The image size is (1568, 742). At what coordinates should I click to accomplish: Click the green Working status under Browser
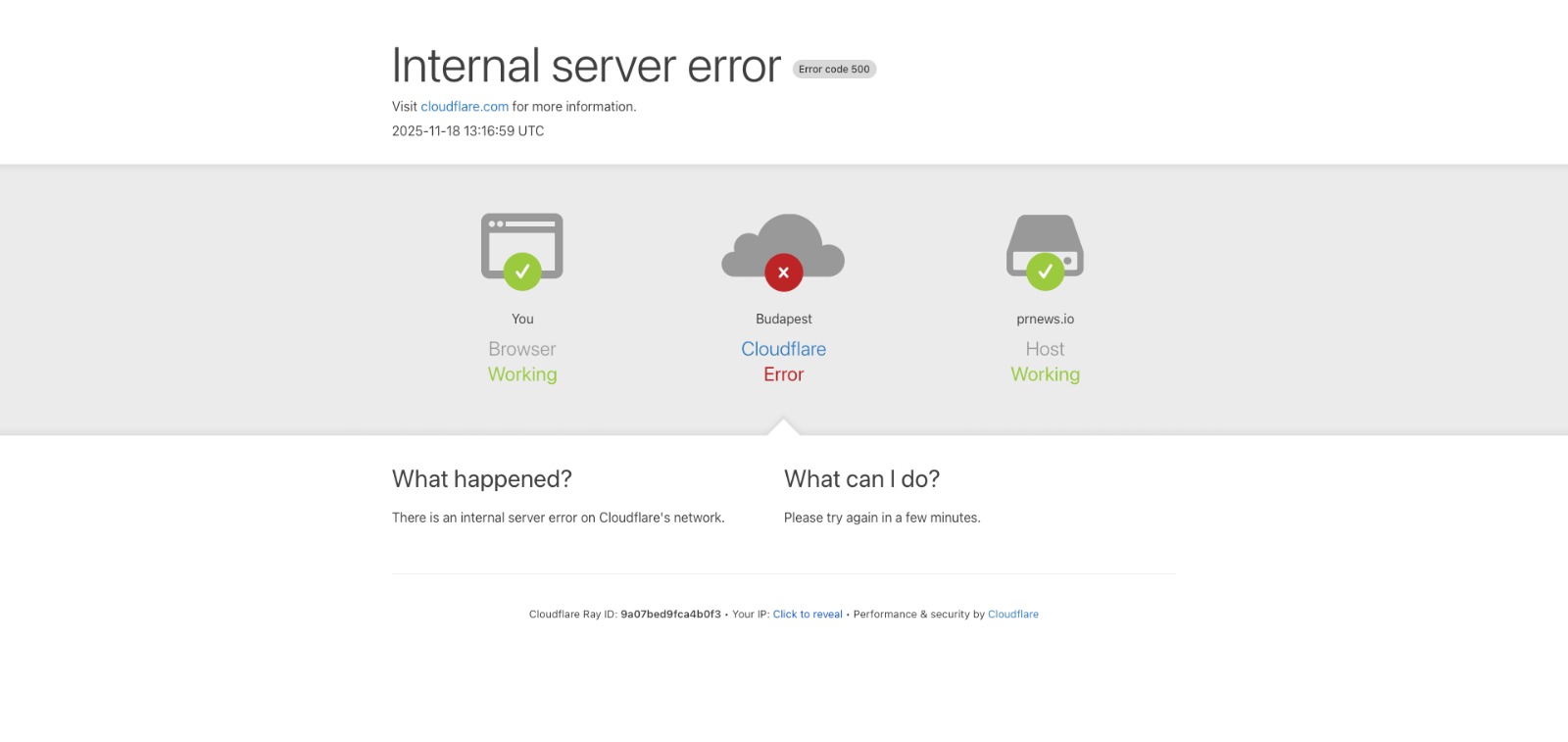coord(522,374)
